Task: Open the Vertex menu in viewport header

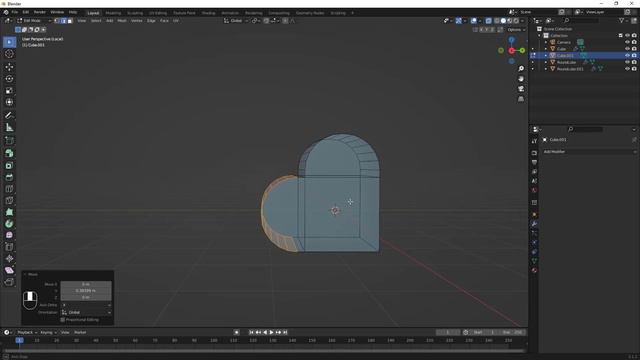Action: (x=137, y=21)
